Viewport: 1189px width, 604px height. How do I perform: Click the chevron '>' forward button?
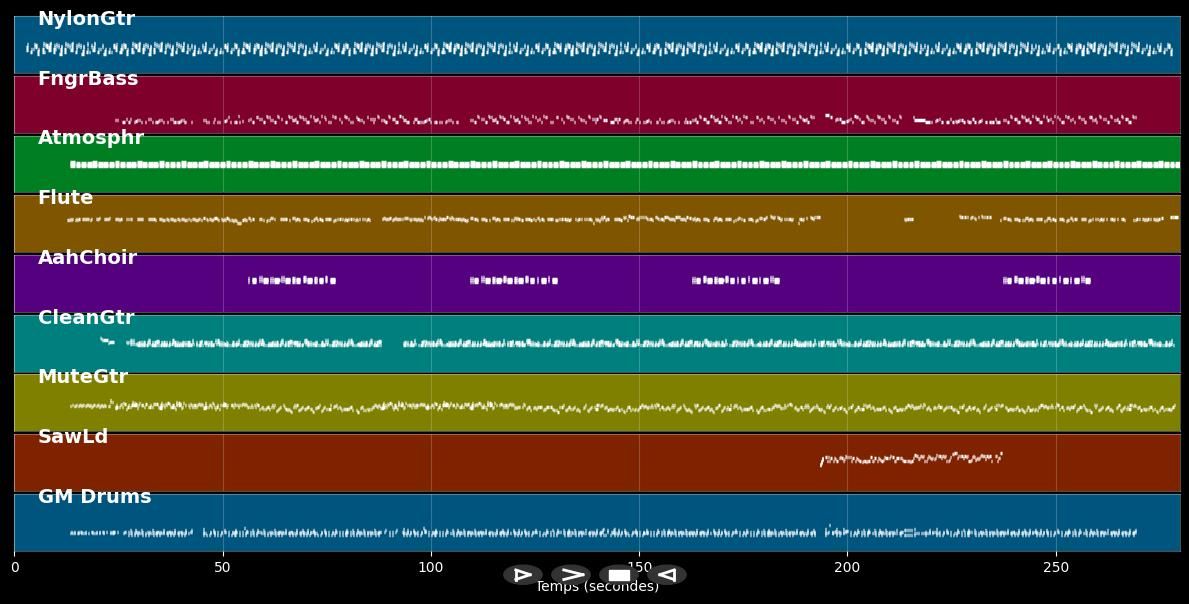click(x=571, y=575)
